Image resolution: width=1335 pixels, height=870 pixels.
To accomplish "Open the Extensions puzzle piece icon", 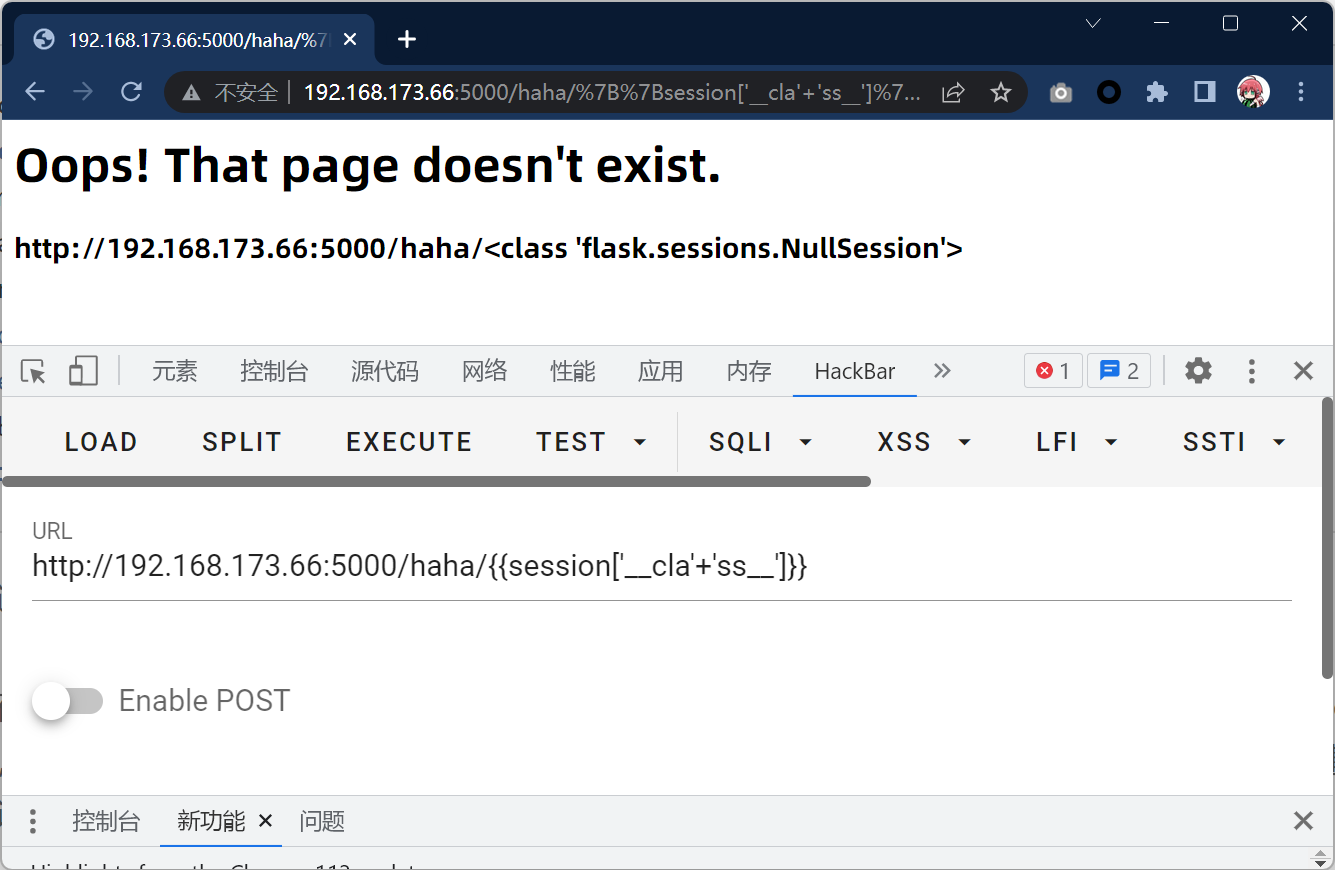I will click(x=1156, y=93).
